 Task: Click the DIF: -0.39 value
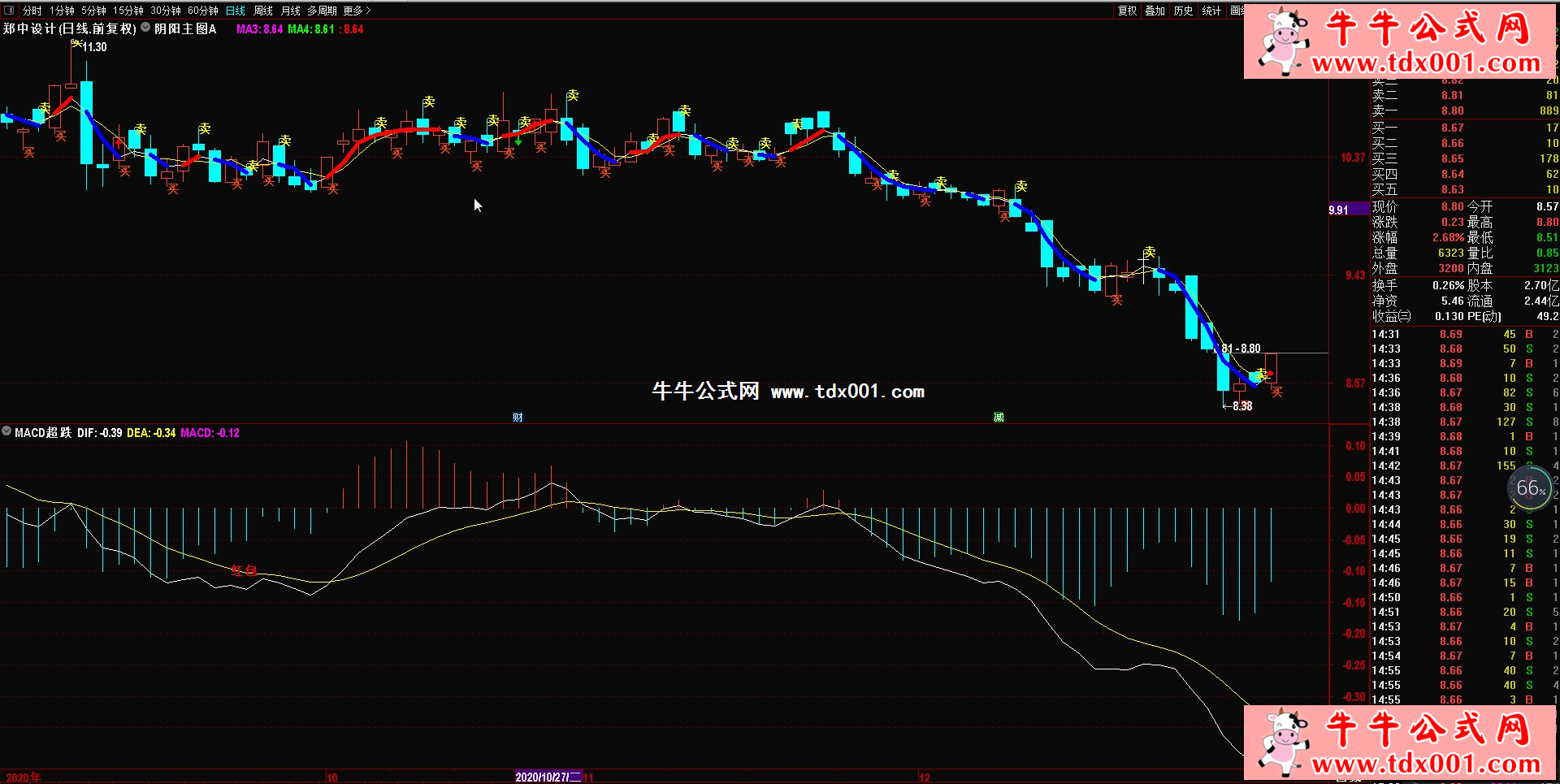99,433
